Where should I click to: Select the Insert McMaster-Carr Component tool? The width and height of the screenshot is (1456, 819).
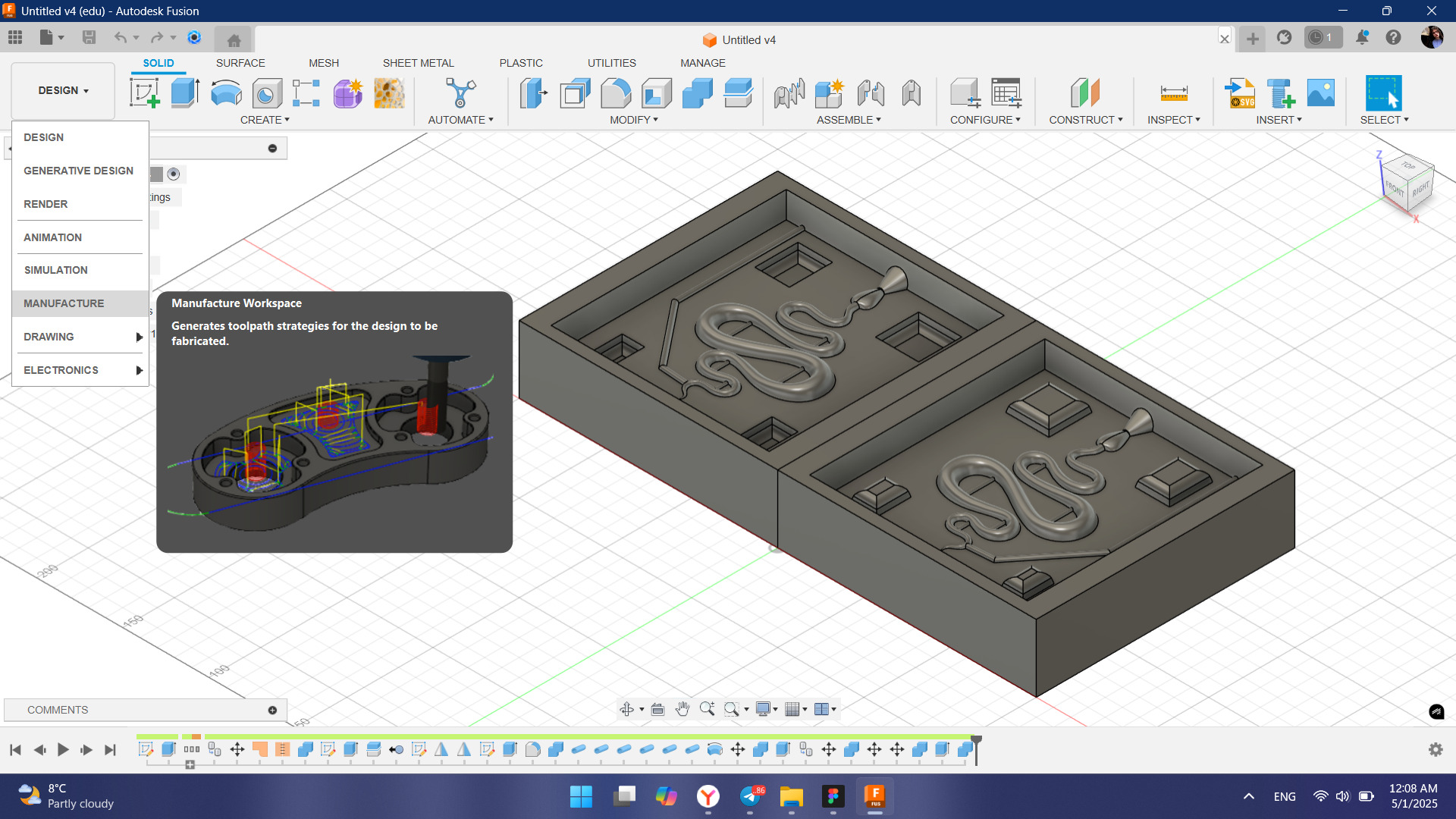point(1281,93)
